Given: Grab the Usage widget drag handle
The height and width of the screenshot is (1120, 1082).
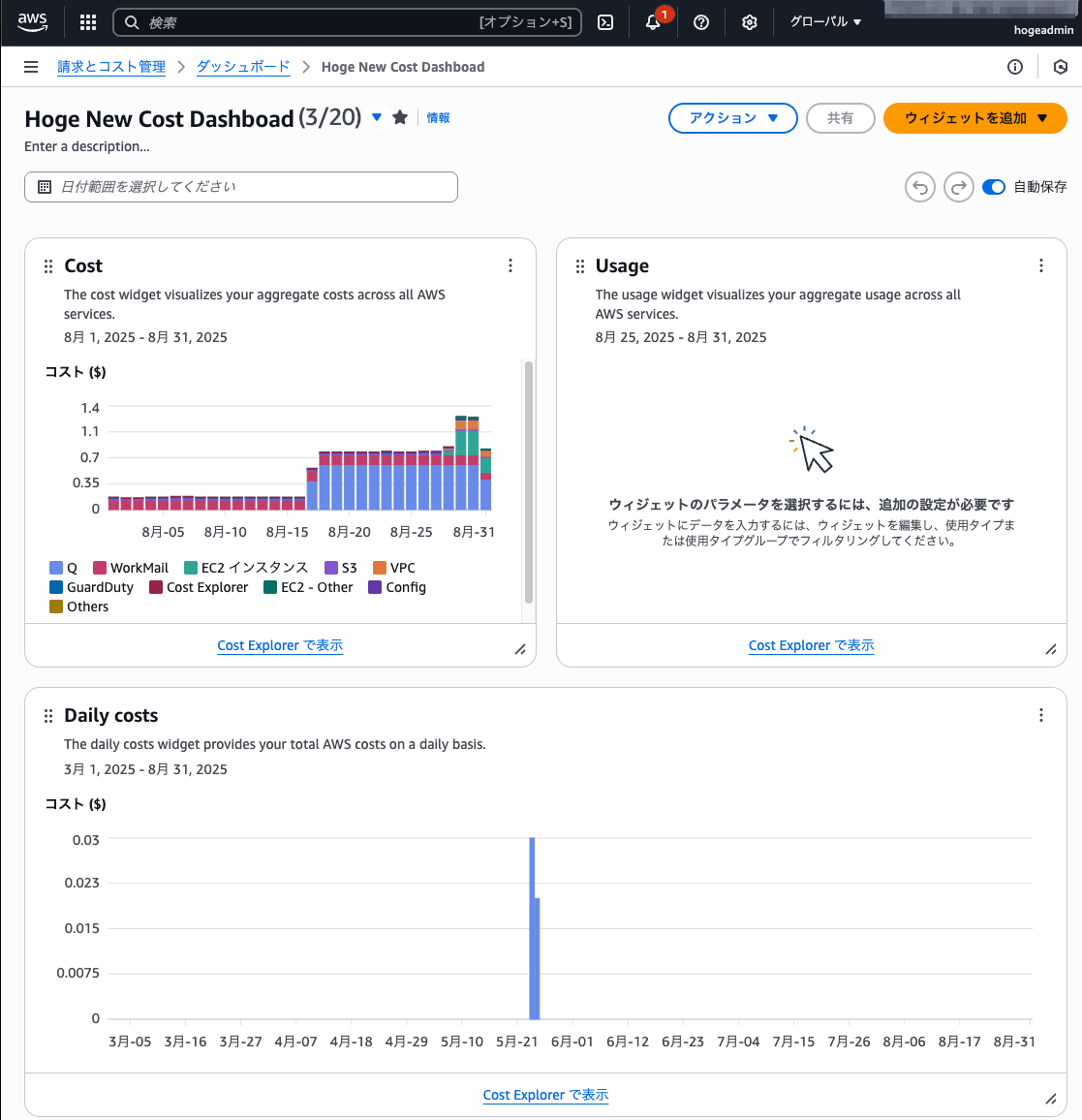Looking at the screenshot, I should coord(579,266).
